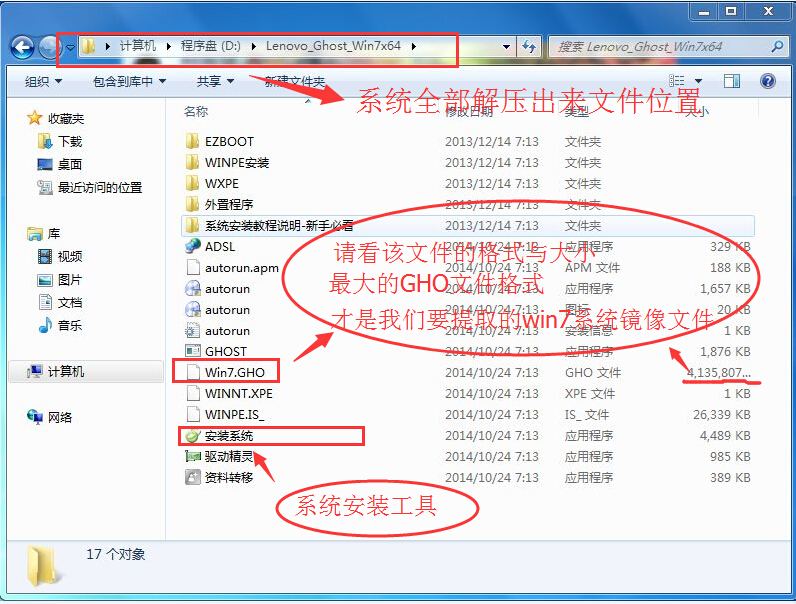Open the Help question mark icon
796x604 pixels.
767,81
